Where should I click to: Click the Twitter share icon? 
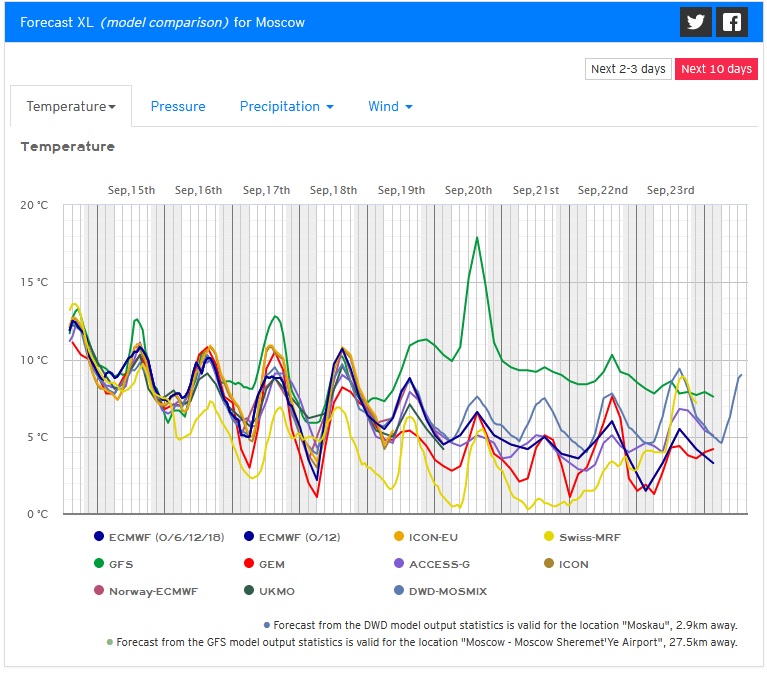[x=696, y=22]
